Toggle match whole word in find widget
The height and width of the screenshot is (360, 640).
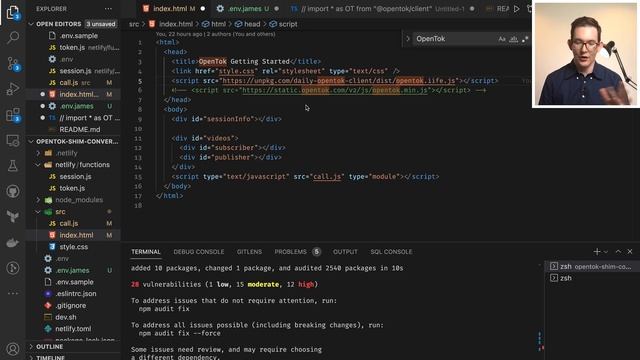[513, 39]
